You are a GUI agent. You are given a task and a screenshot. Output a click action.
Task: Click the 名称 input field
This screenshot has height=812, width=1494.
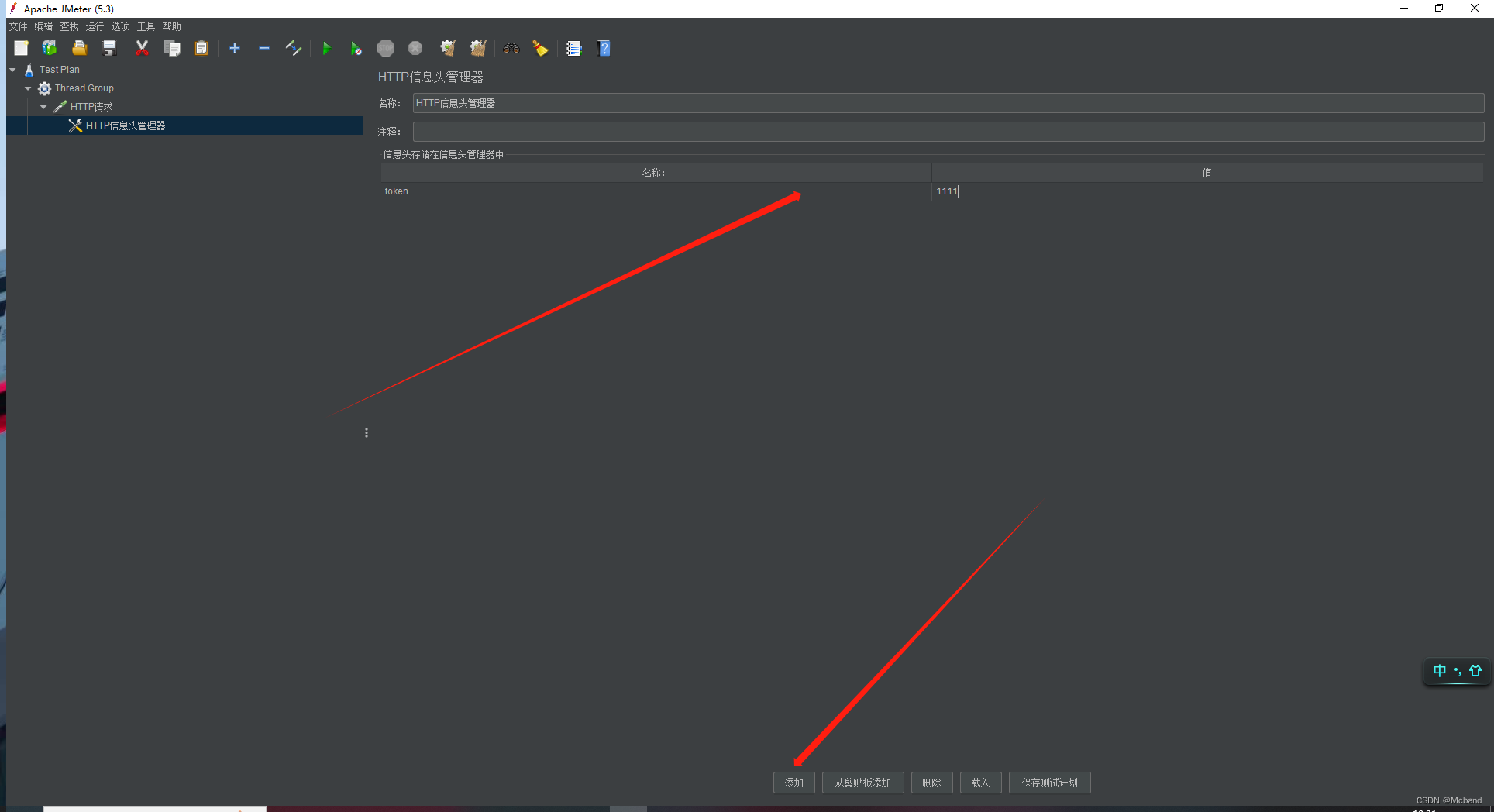click(x=948, y=103)
